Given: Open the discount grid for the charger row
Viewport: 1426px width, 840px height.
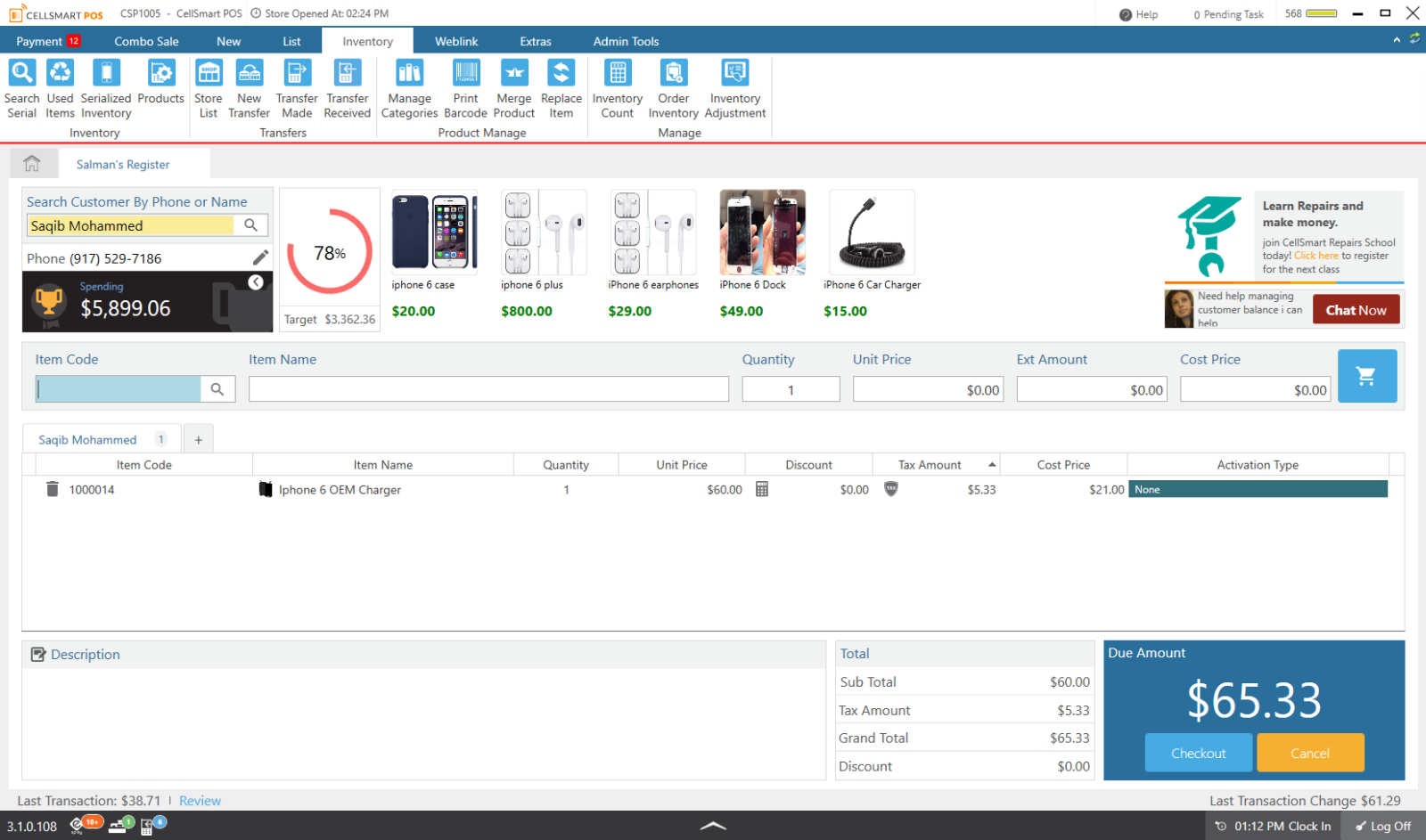Looking at the screenshot, I should coord(762,489).
